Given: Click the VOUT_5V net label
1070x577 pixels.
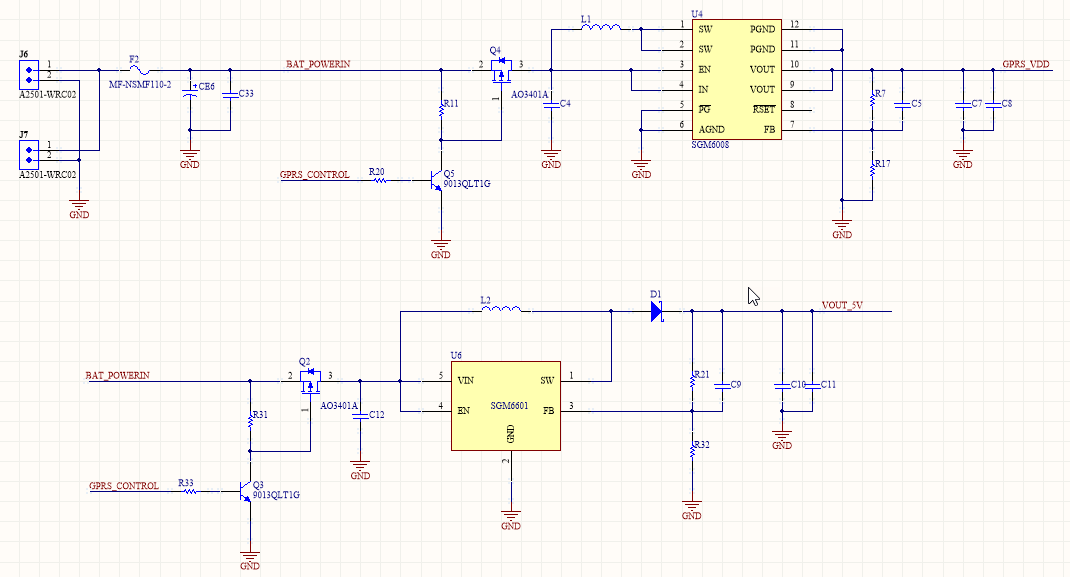Looking at the screenshot, I should coord(842,305).
